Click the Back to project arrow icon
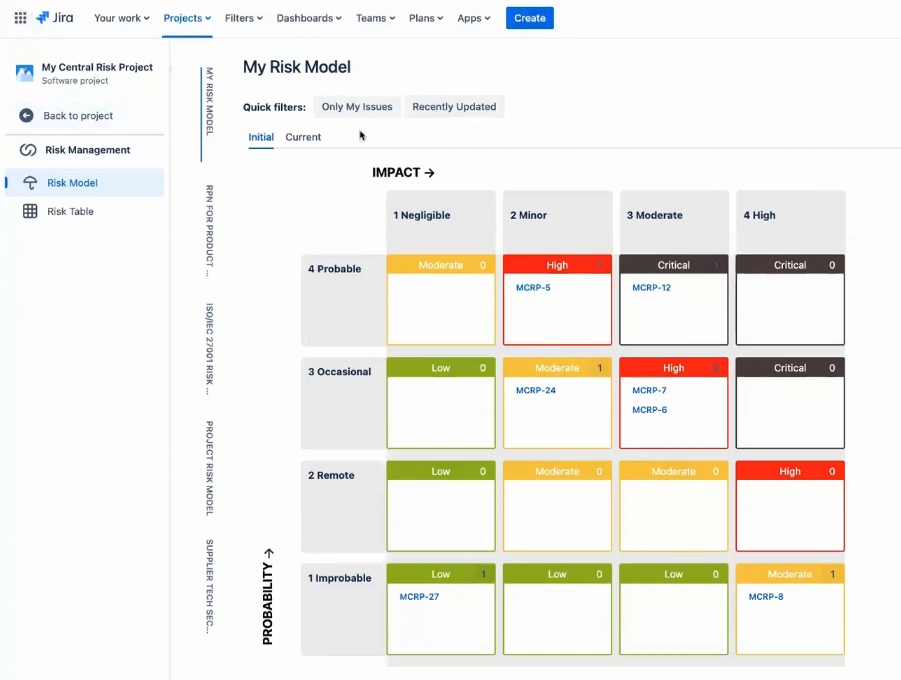Screen dimensions: 901x680 coord(25,115)
